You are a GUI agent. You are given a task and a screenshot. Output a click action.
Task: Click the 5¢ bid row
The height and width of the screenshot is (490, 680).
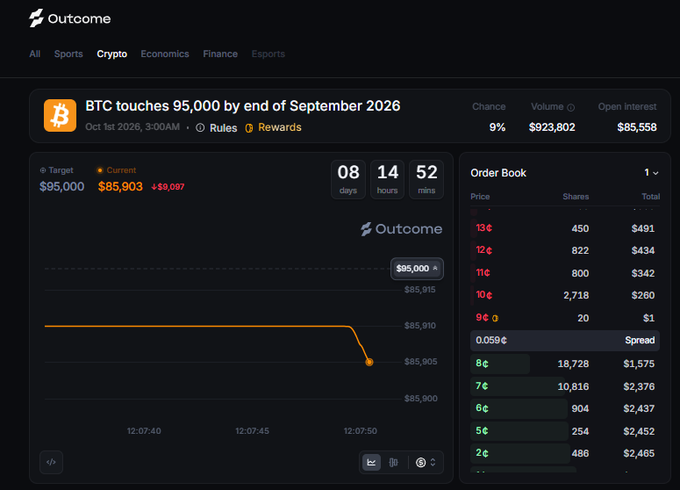point(565,431)
